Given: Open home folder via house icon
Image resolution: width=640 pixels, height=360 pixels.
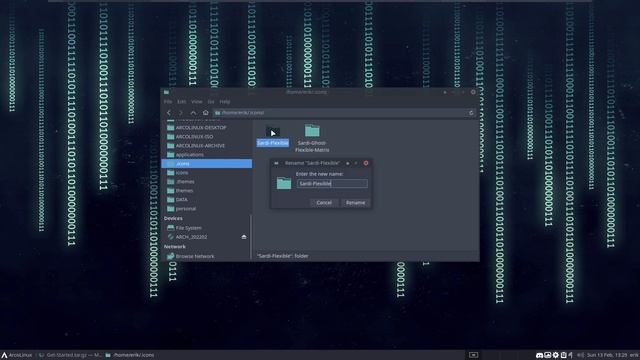Looking at the screenshot, I should 205,113.
